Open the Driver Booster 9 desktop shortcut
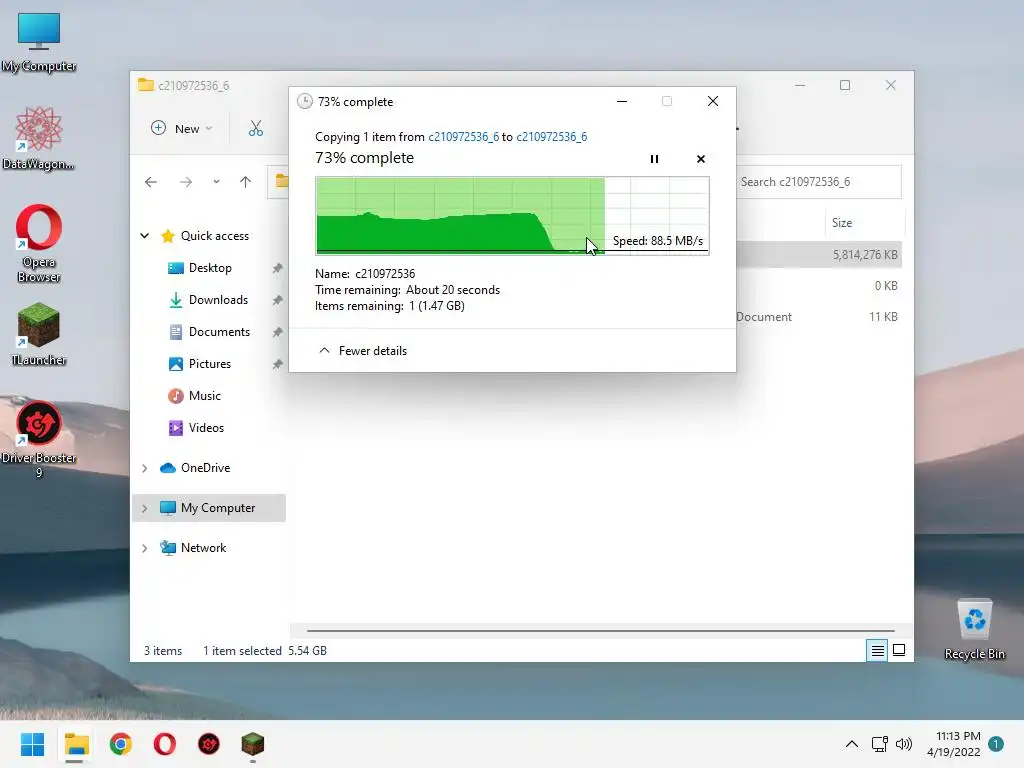1024x768 pixels. (x=39, y=439)
